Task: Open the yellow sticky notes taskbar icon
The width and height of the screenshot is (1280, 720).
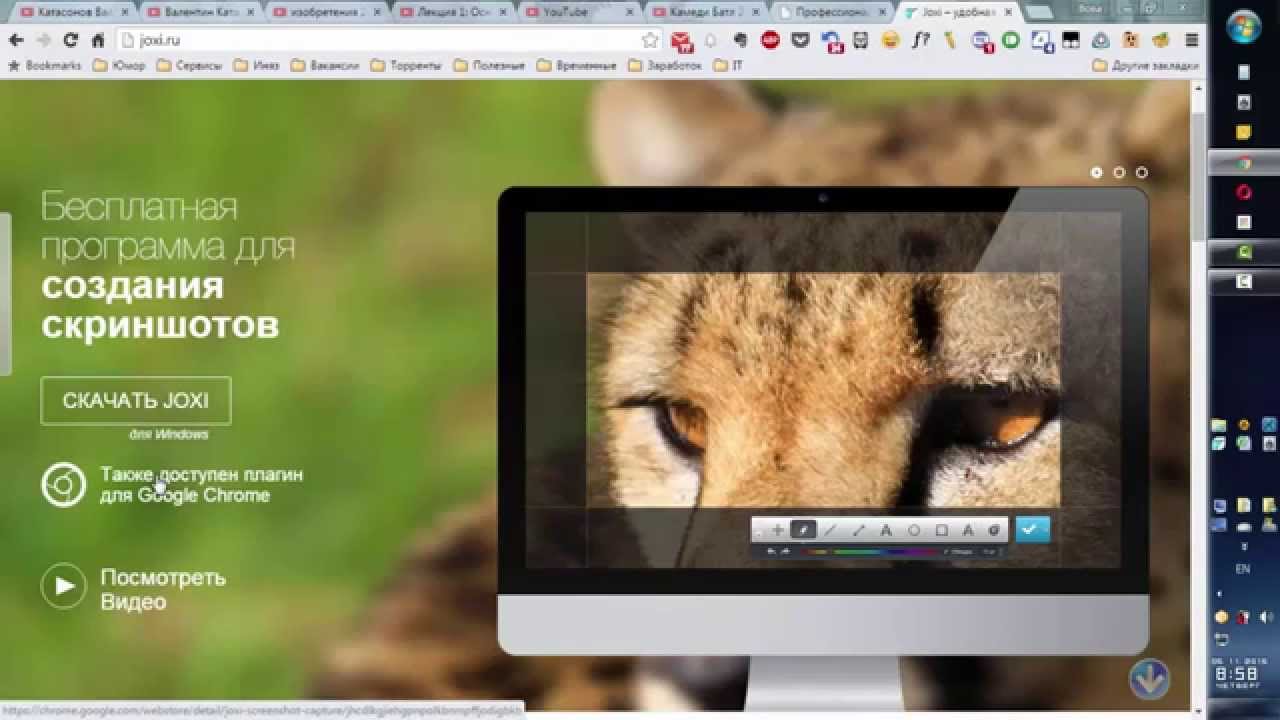Action: pyautogui.click(x=1244, y=132)
